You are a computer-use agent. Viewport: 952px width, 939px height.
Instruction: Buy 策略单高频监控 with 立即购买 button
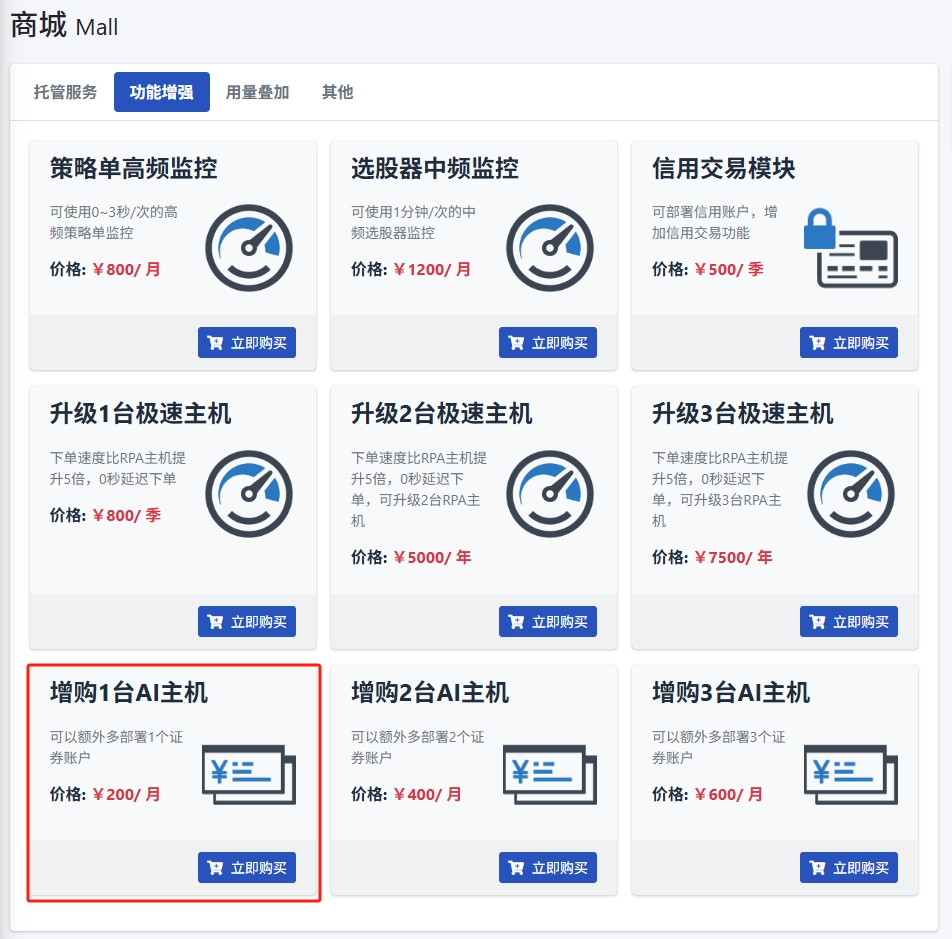tap(247, 343)
